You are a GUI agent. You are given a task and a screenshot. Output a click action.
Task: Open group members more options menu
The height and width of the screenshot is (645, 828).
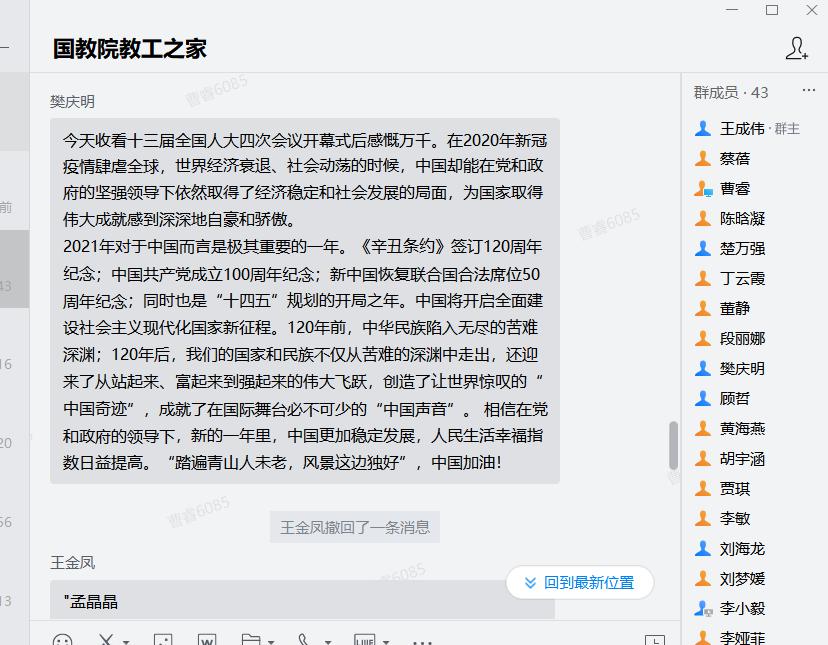(x=808, y=92)
